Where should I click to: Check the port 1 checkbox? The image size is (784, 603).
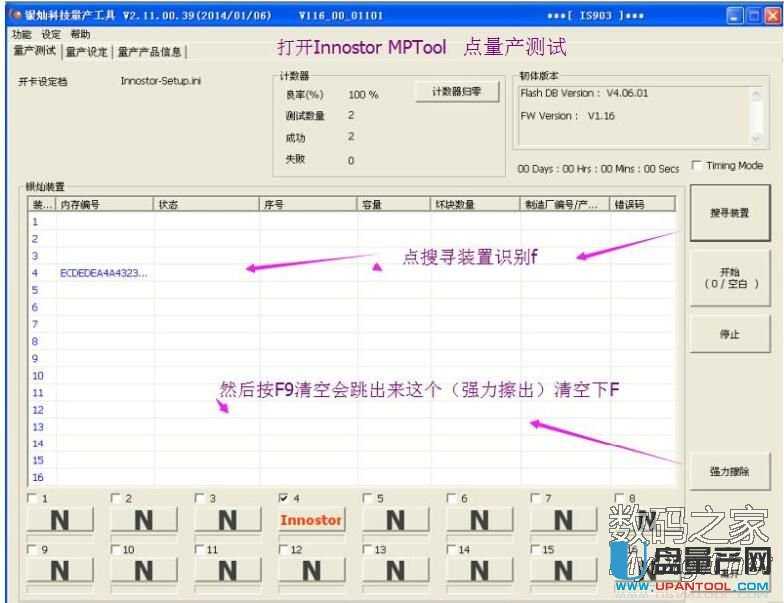tap(32, 498)
